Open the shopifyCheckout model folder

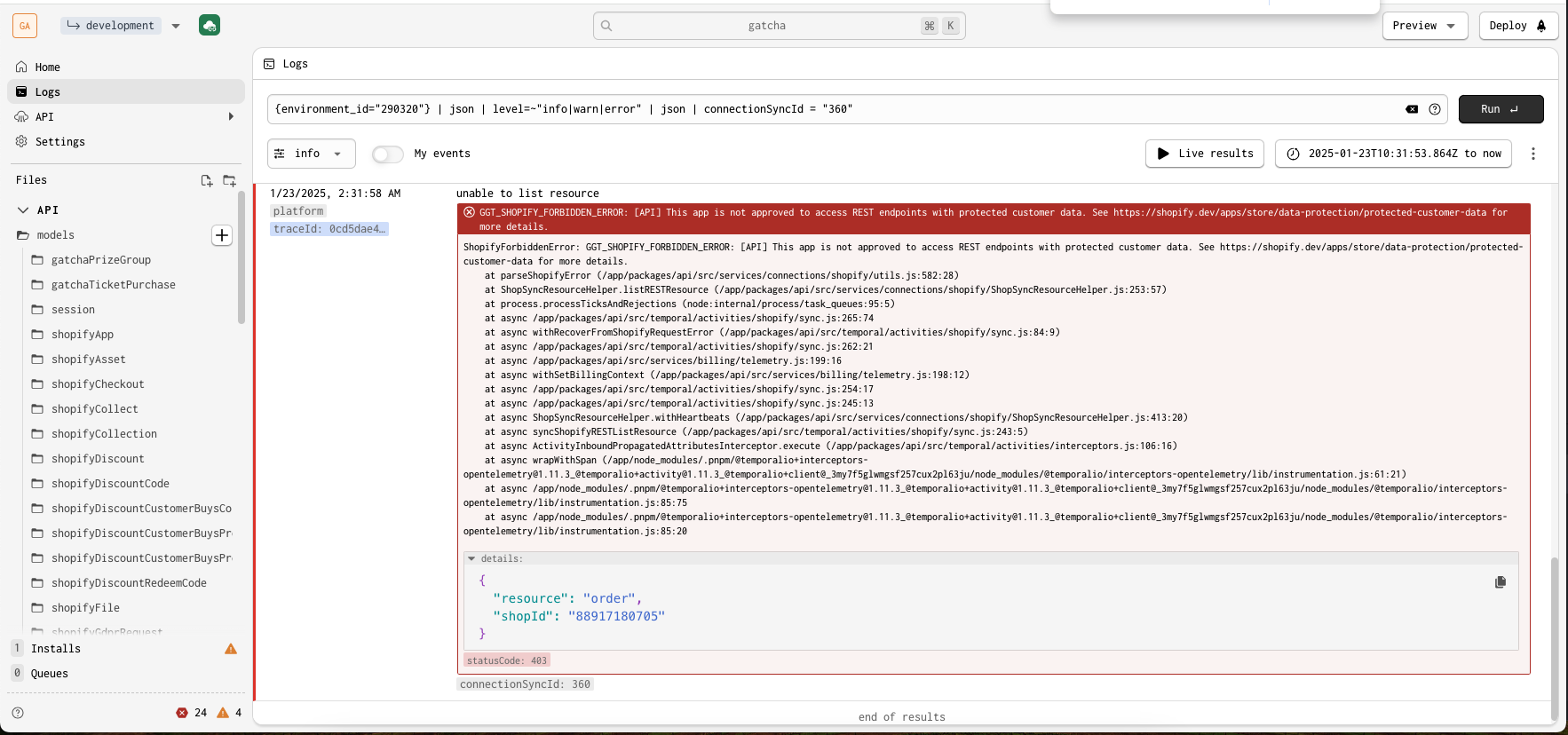point(98,384)
